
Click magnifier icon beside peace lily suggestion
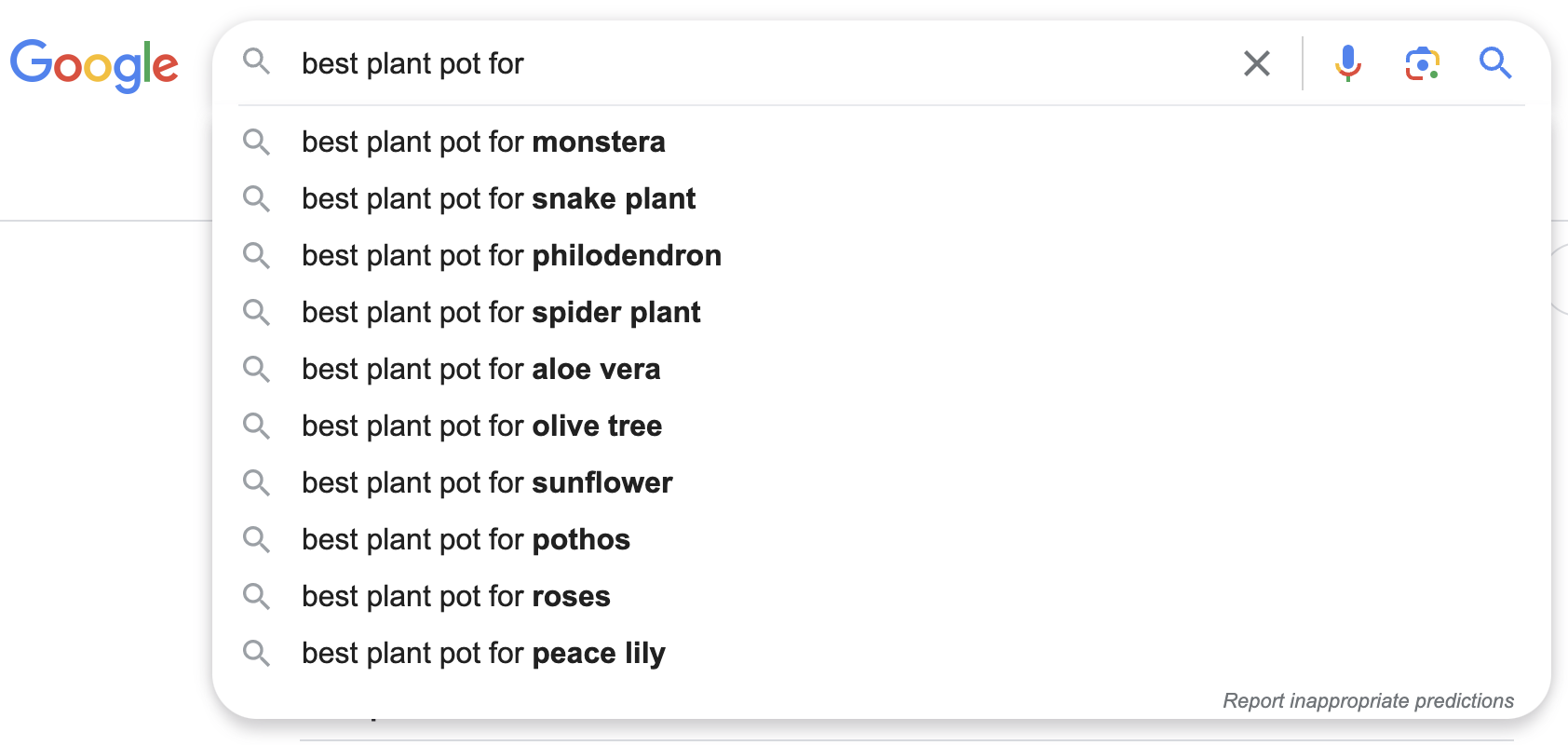coord(256,653)
